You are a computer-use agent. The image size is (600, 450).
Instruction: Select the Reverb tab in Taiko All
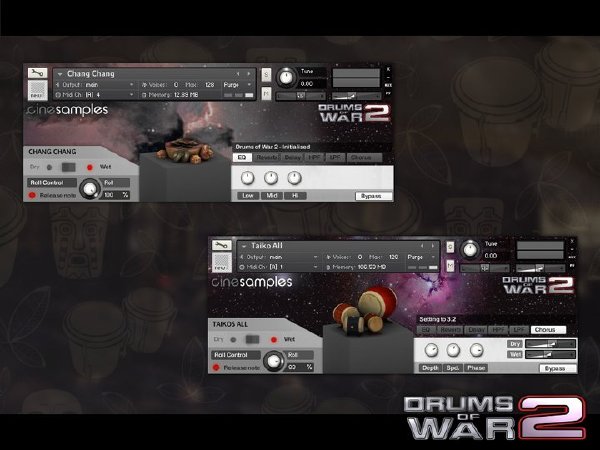[450, 329]
